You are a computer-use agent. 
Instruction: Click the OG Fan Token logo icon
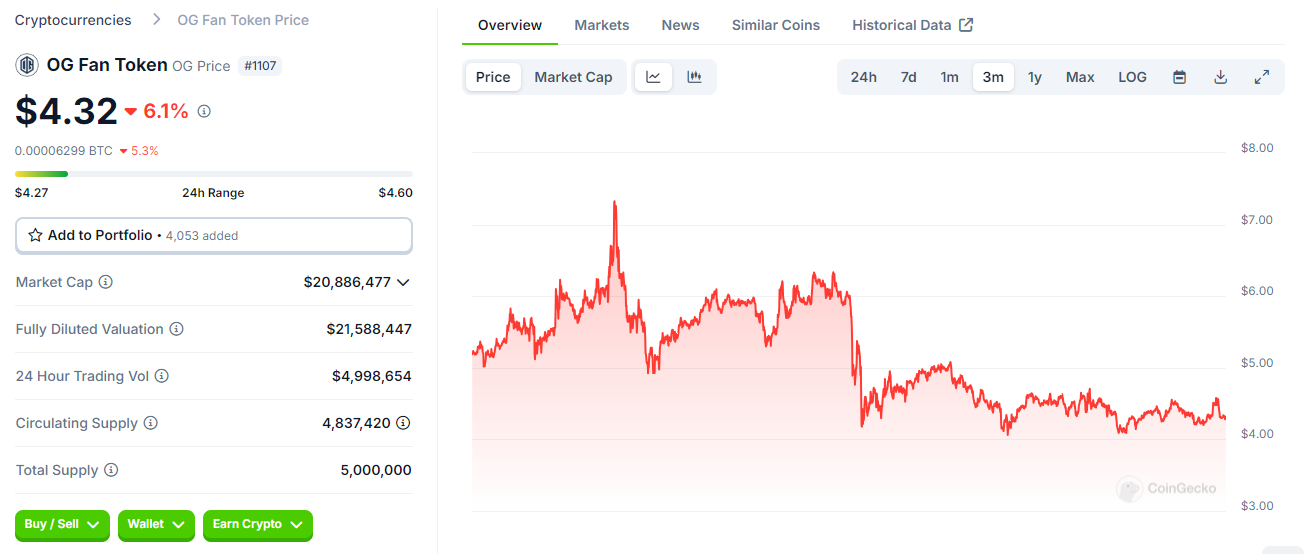tap(27, 65)
